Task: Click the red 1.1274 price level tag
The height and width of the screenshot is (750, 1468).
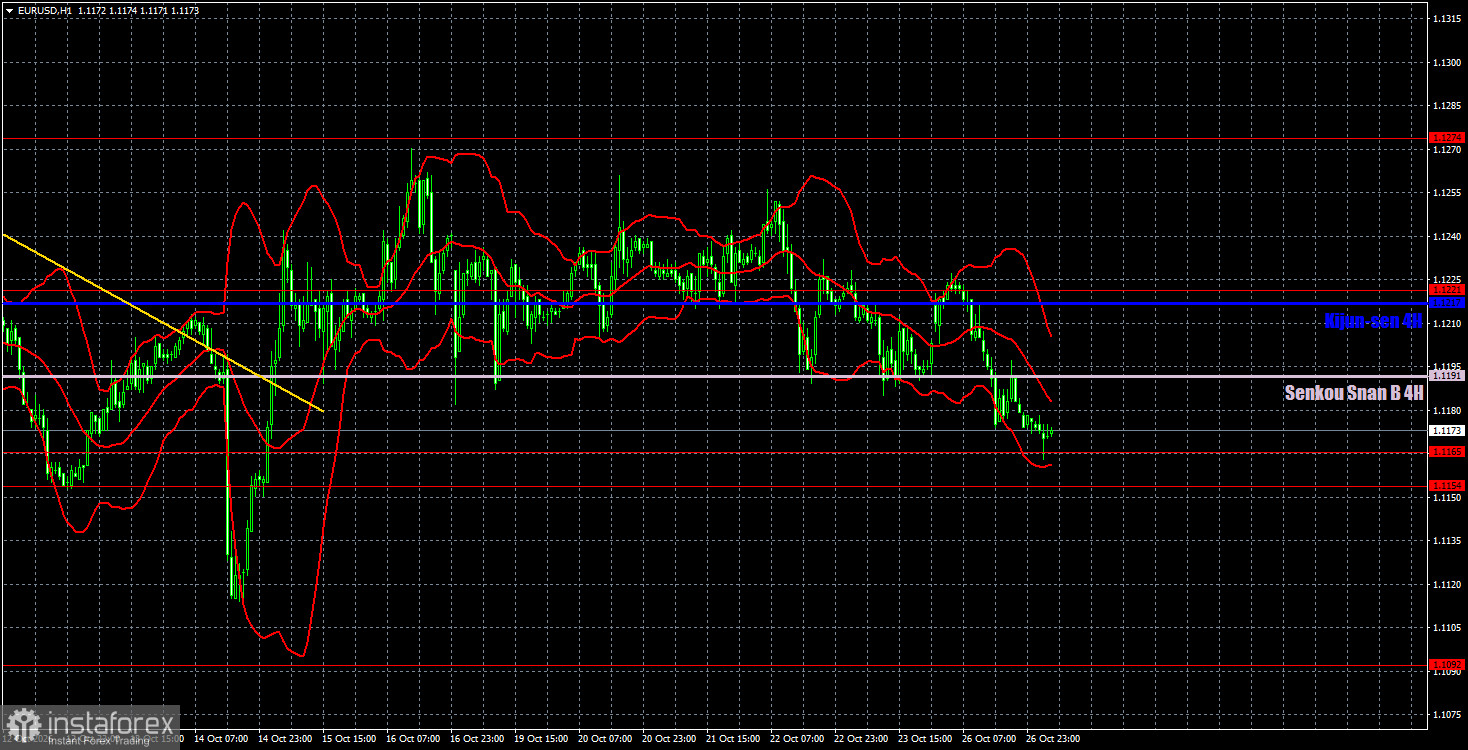Action: tap(1447, 138)
